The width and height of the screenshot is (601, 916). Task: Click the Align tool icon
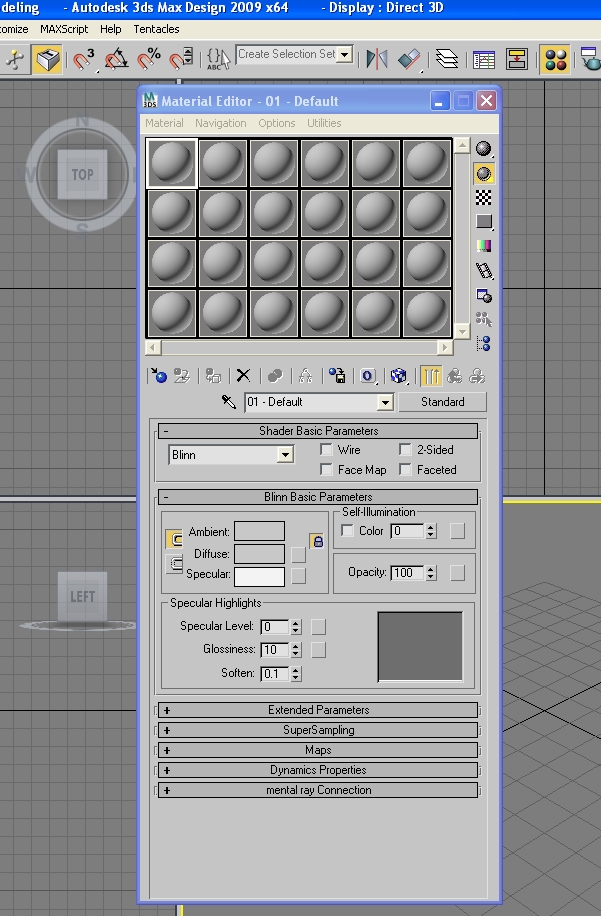(409, 58)
